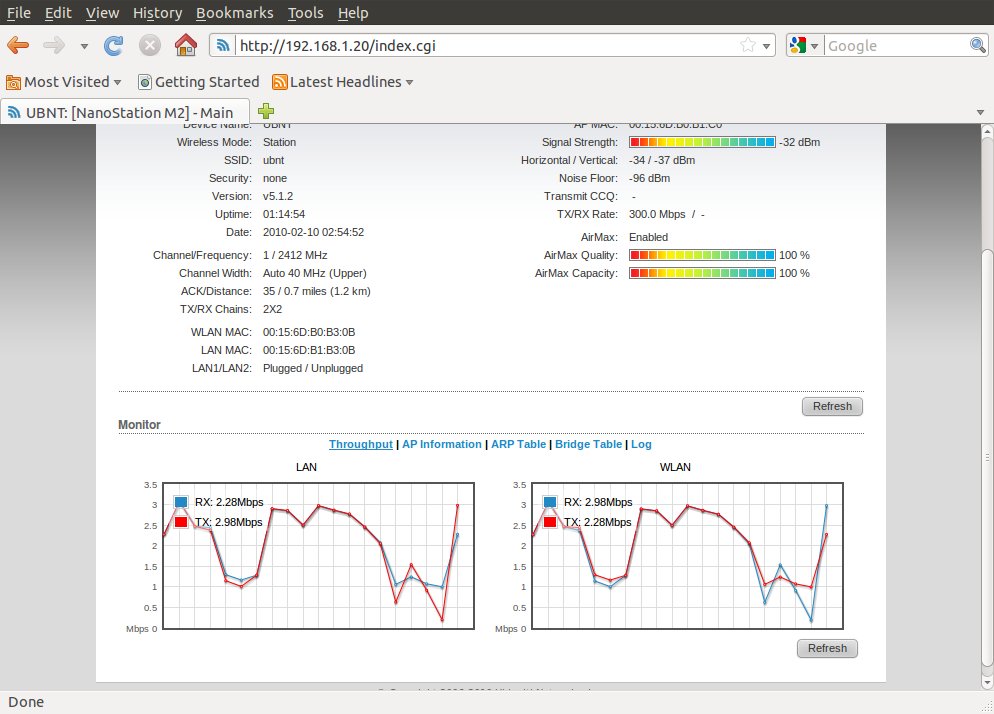Screen dimensions: 994x714
Task: Bookmark page with the star icon
Action: [747, 45]
